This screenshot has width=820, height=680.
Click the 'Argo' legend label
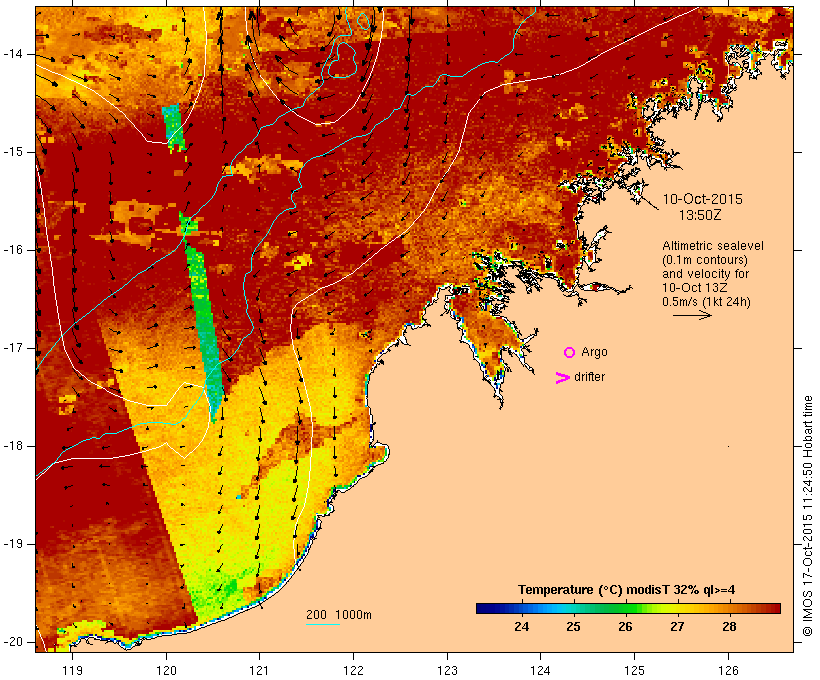pyautogui.click(x=594, y=353)
